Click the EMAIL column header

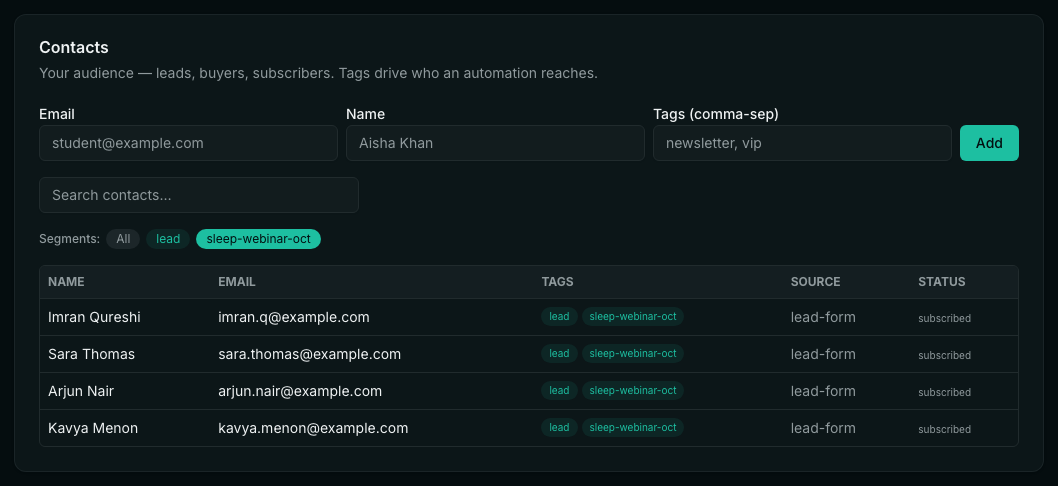pos(237,282)
